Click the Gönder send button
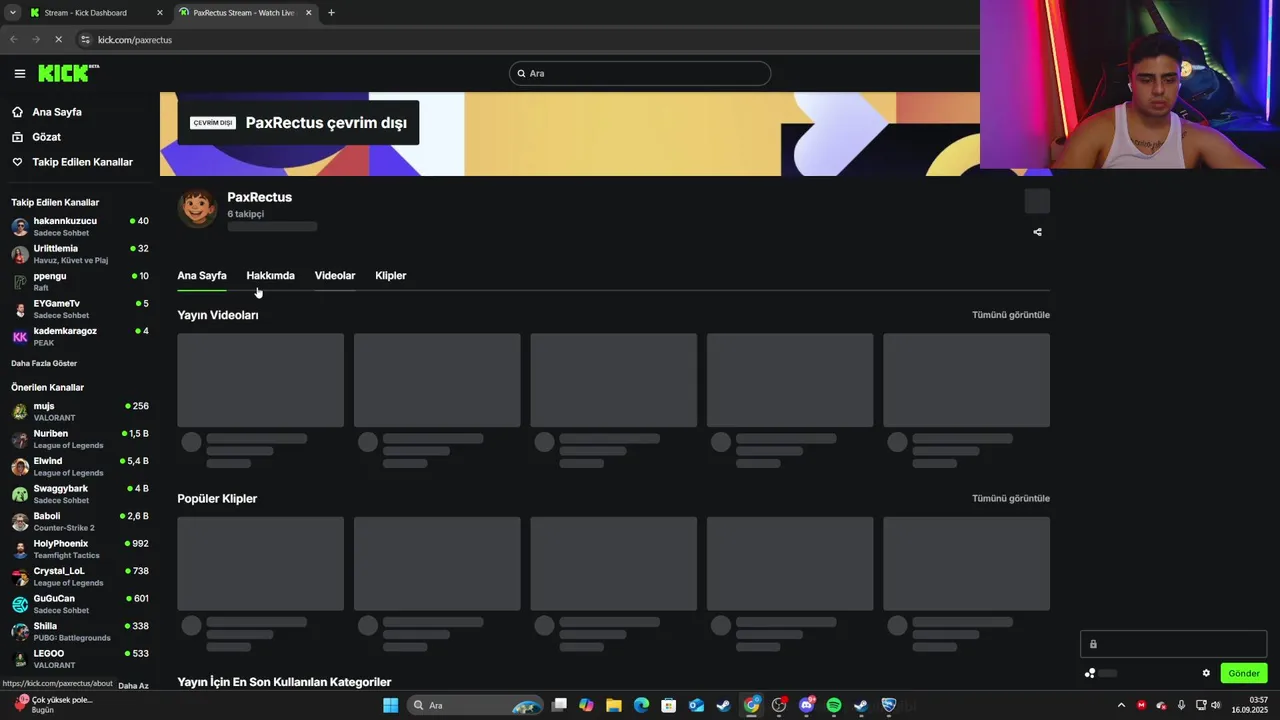The image size is (1280, 720). [1244, 673]
